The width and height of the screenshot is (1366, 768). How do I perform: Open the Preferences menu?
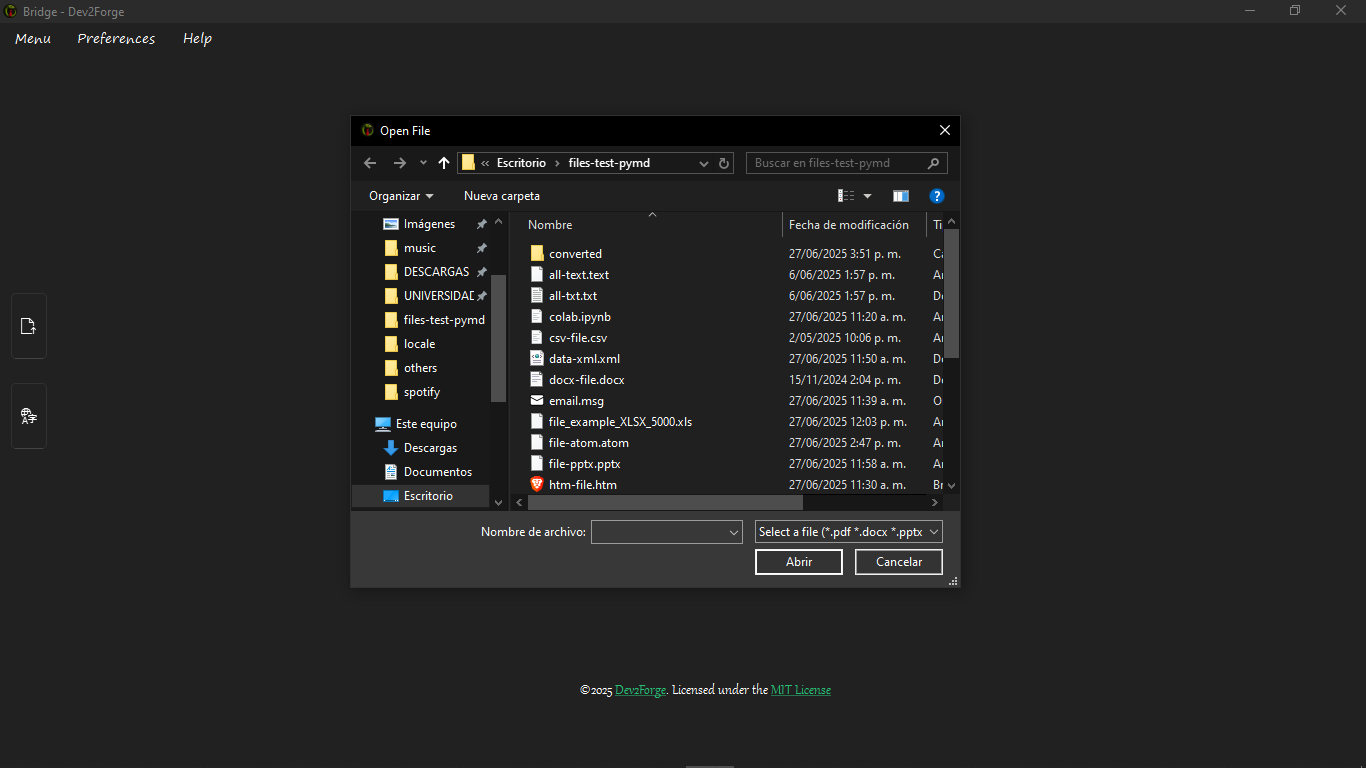[116, 38]
